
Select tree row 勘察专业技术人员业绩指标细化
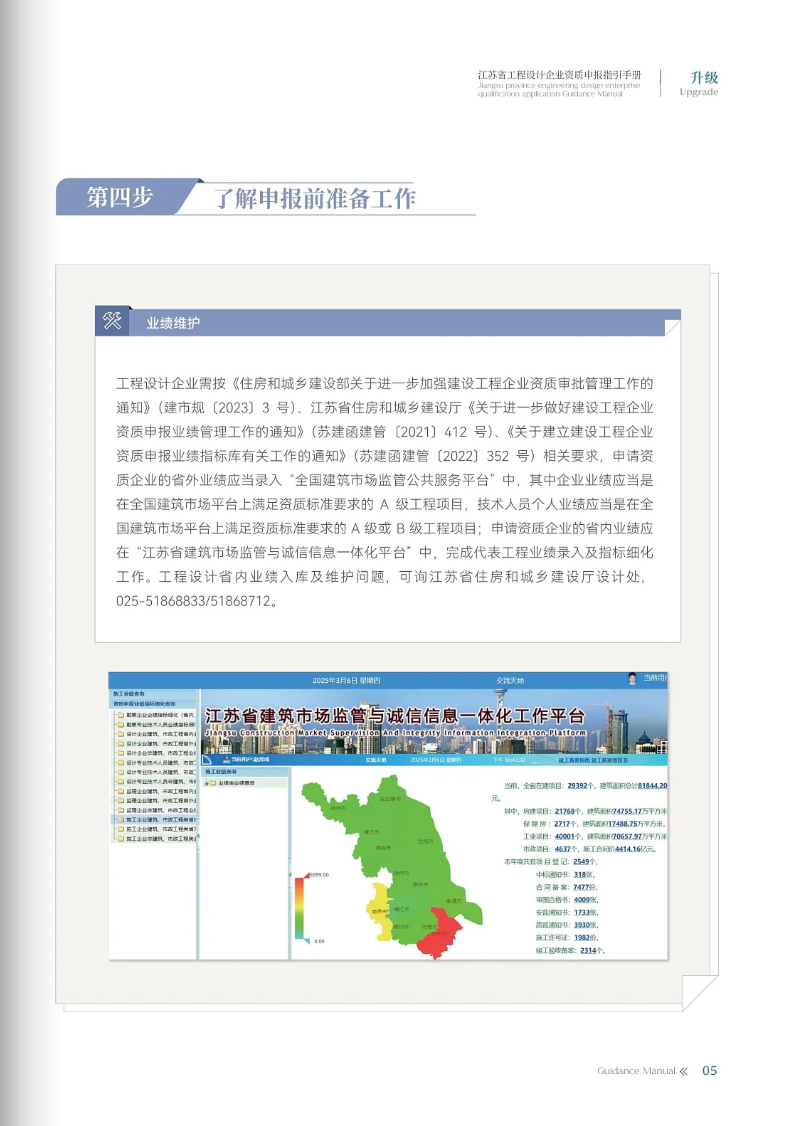click(157, 725)
